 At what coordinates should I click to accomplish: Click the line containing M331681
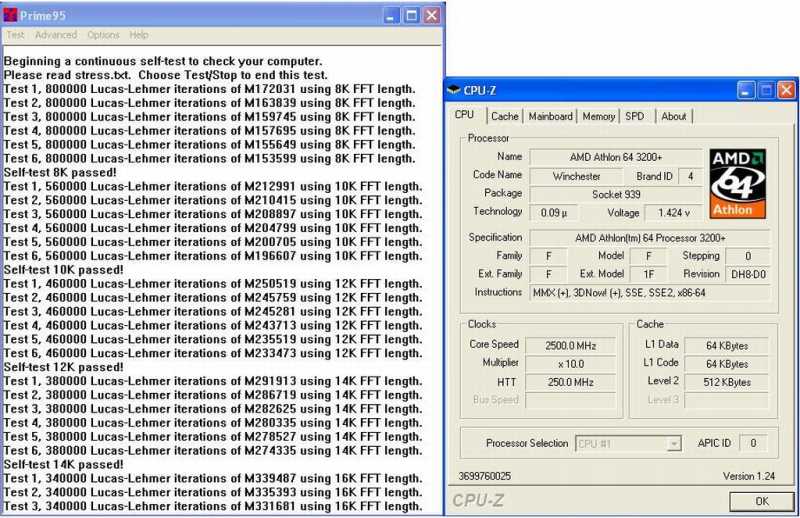coord(213,507)
